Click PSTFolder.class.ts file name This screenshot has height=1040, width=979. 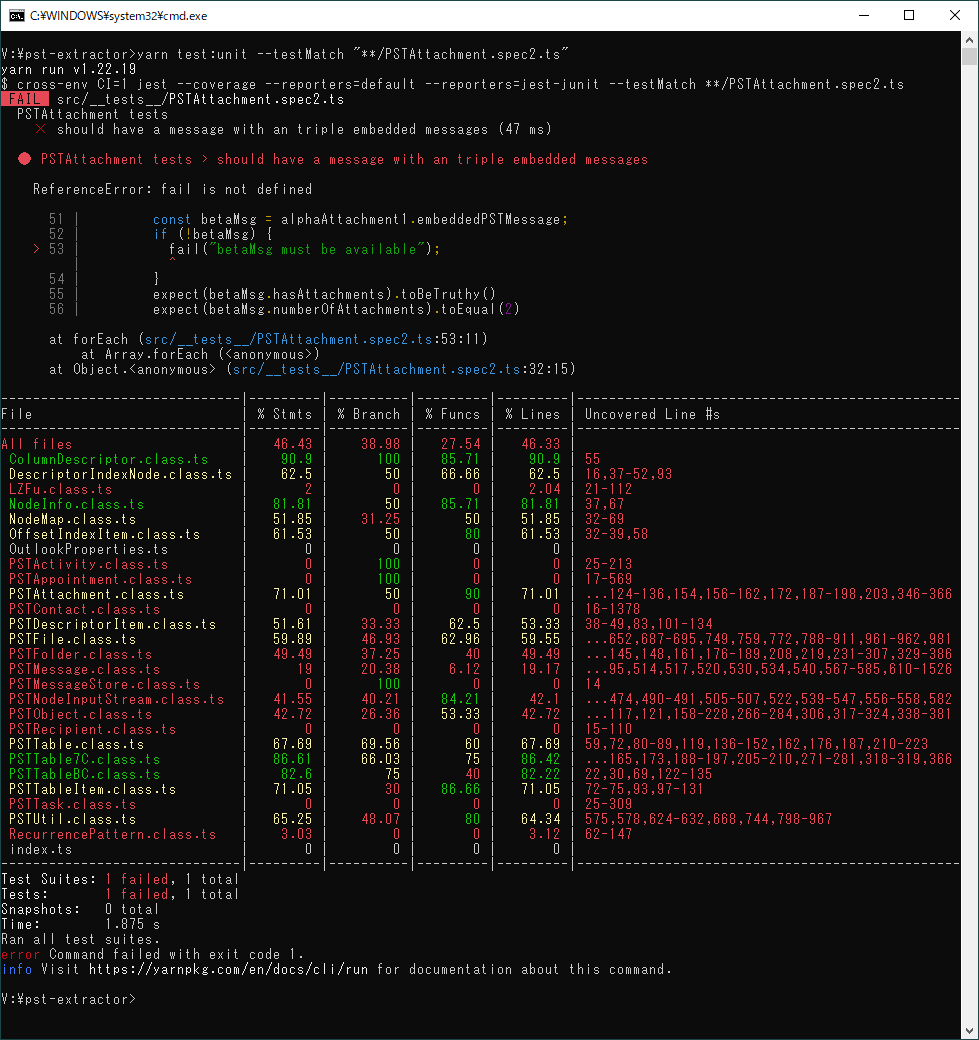click(80, 655)
